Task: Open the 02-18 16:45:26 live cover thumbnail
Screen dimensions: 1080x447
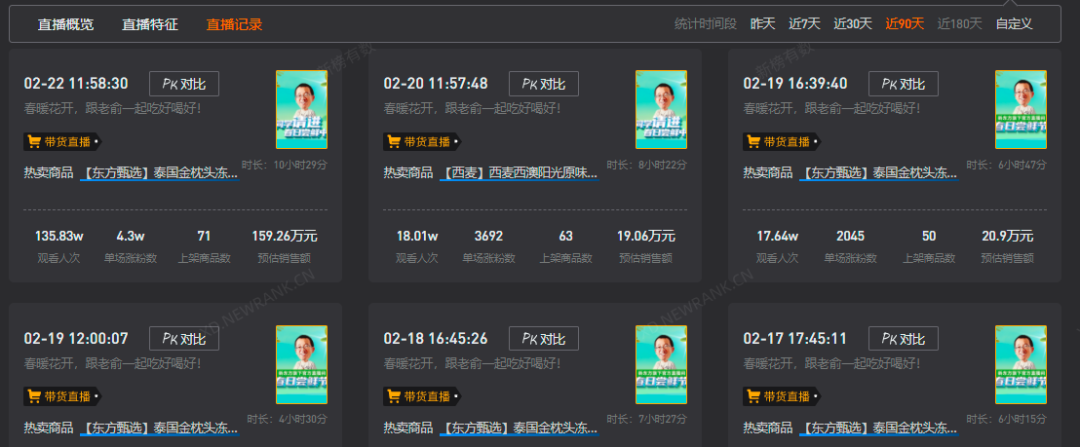Action: (661, 364)
